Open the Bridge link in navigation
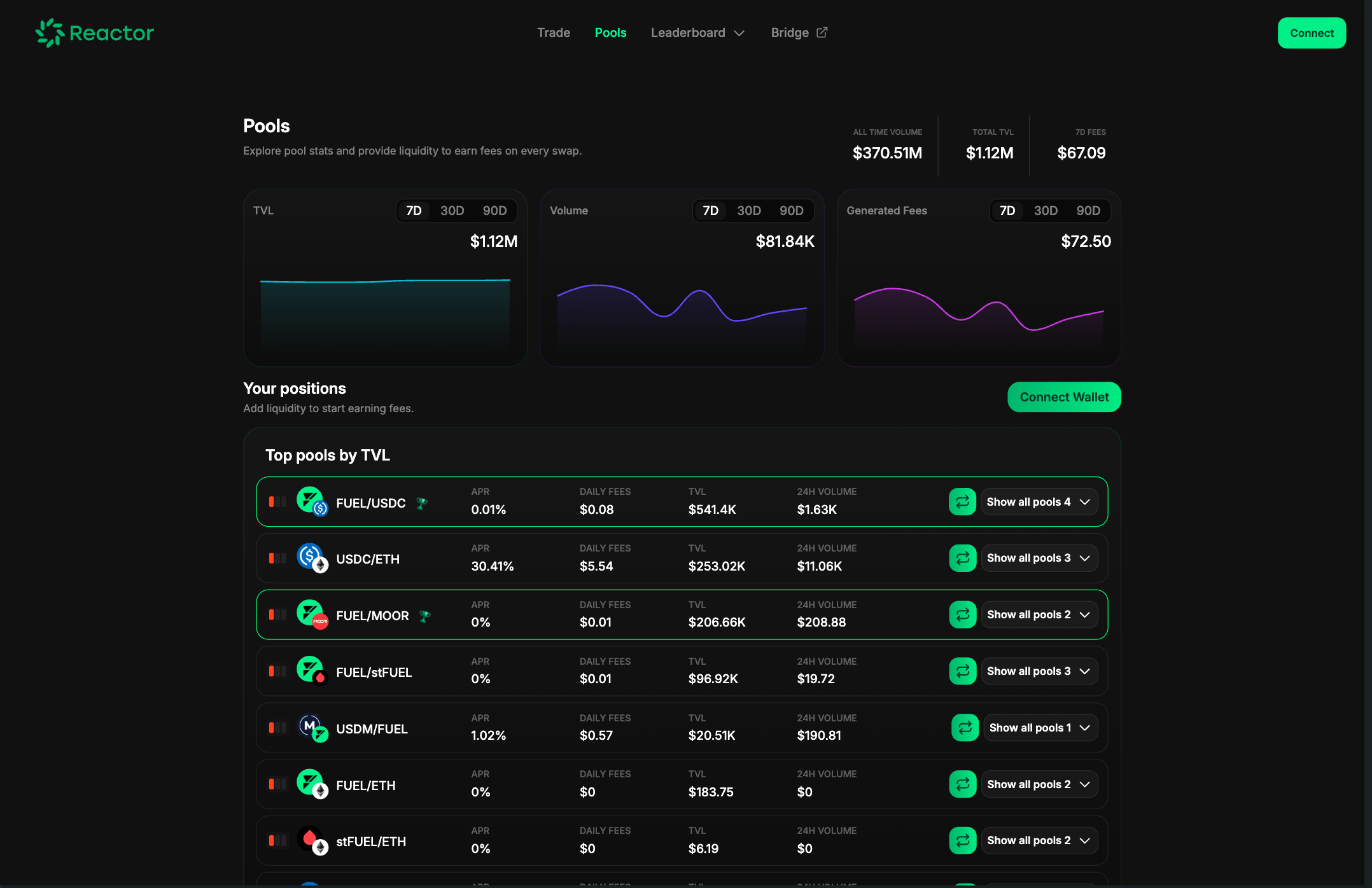This screenshot has width=1372, height=888. point(799,32)
